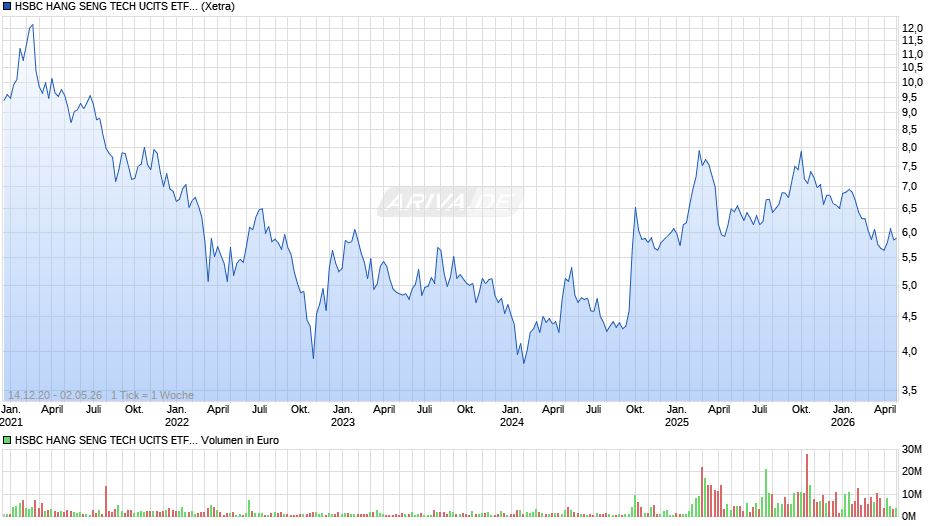Click the 4,0 price axis label
The width and height of the screenshot is (940, 526).
(x=909, y=351)
